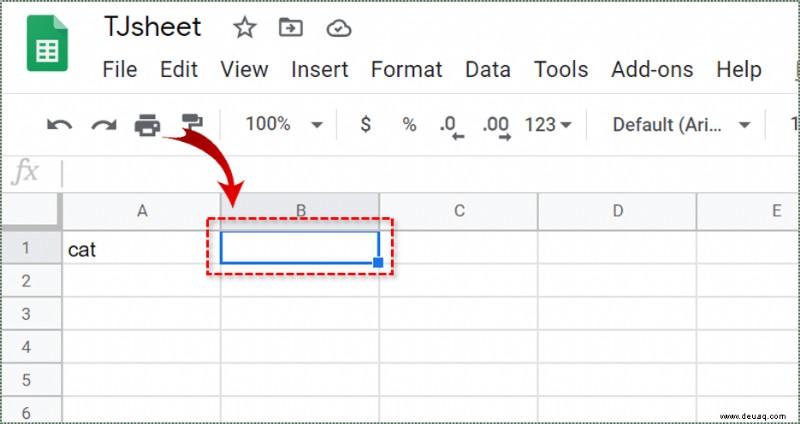The height and width of the screenshot is (424, 800).
Task: Check the cloud save status icon
Action: (x=339, y=29)
